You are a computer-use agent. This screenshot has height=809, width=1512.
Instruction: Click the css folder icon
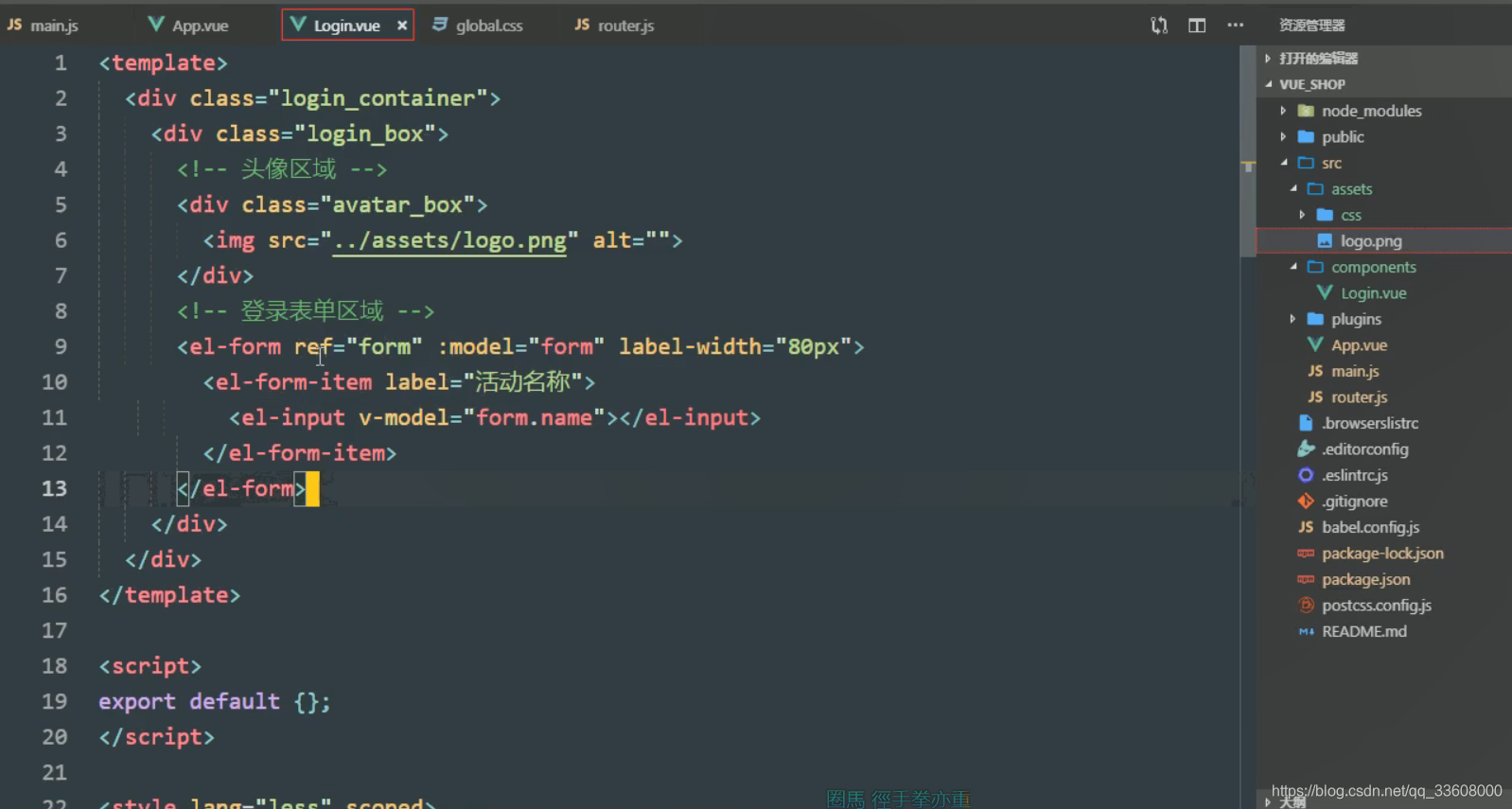click(x=1325, y=215)
